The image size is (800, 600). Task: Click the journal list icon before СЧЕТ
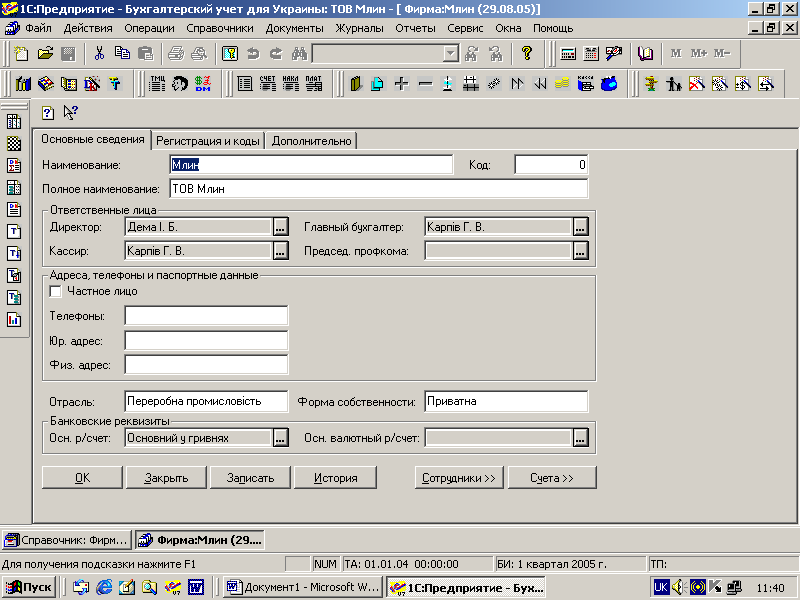click(245, 83)
